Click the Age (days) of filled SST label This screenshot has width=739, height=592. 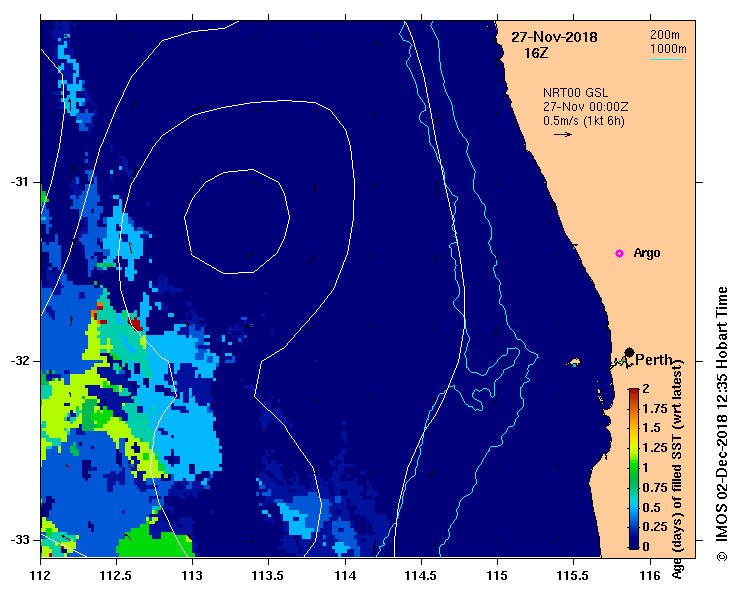click(x=677, y=469)
